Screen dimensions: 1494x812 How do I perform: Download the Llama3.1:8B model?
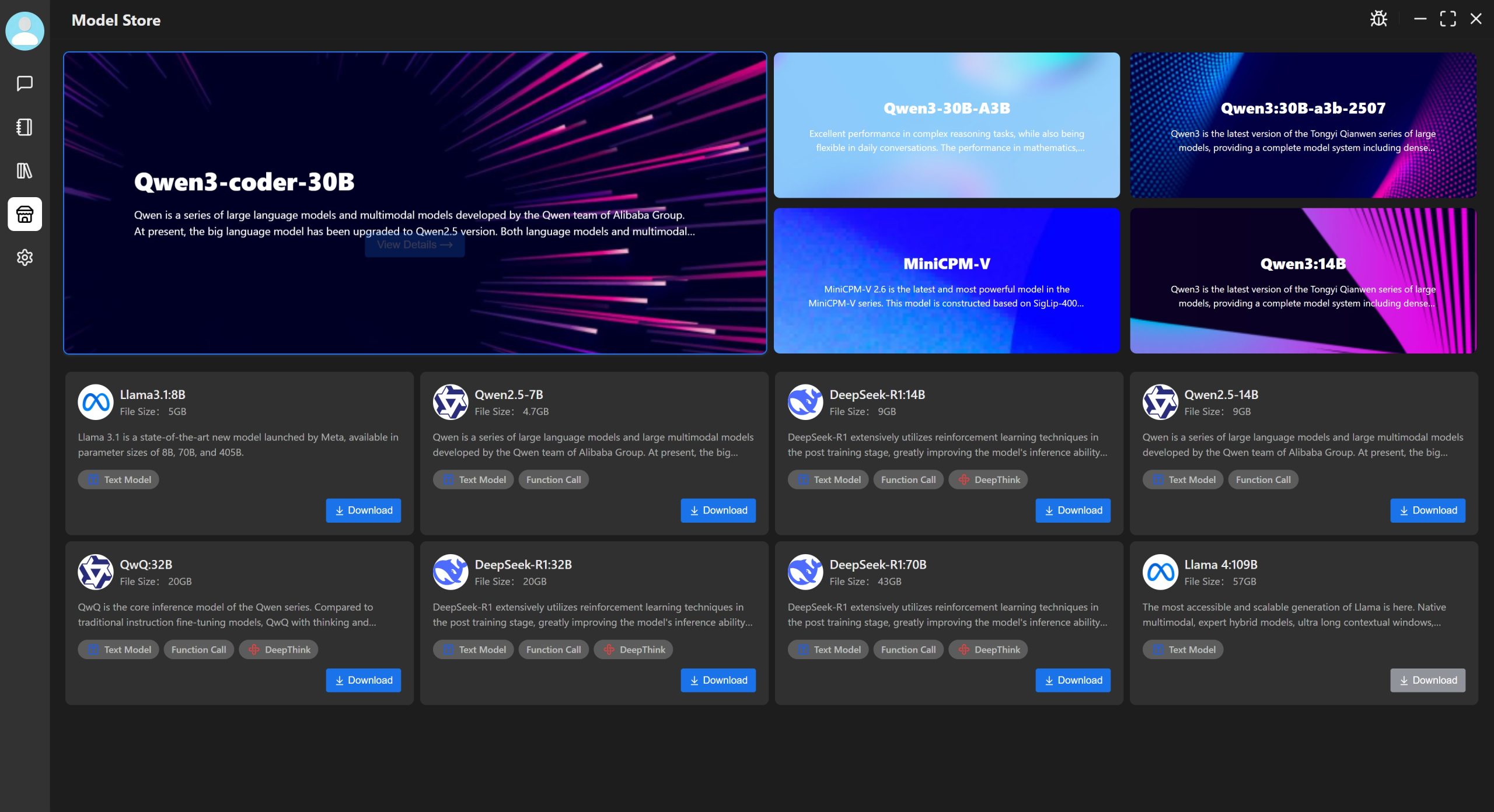tap(363, 510)
